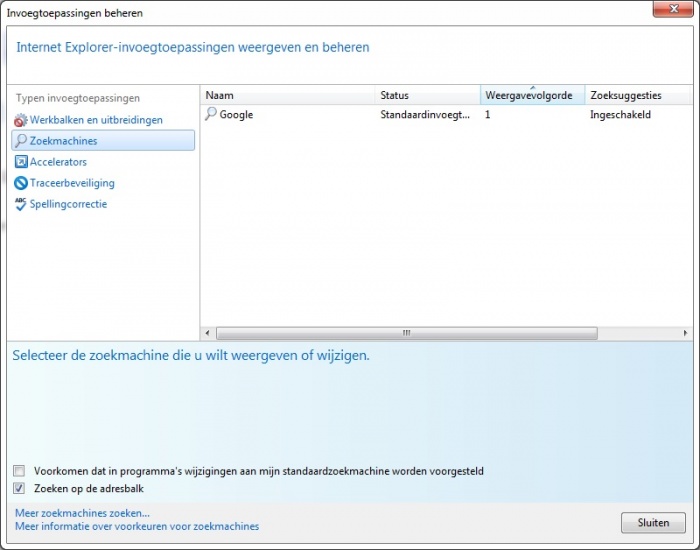The width and height of the screenshot is (700, 550).
Task: Show Spellingcorrectie category
Action: pos(68,204)
